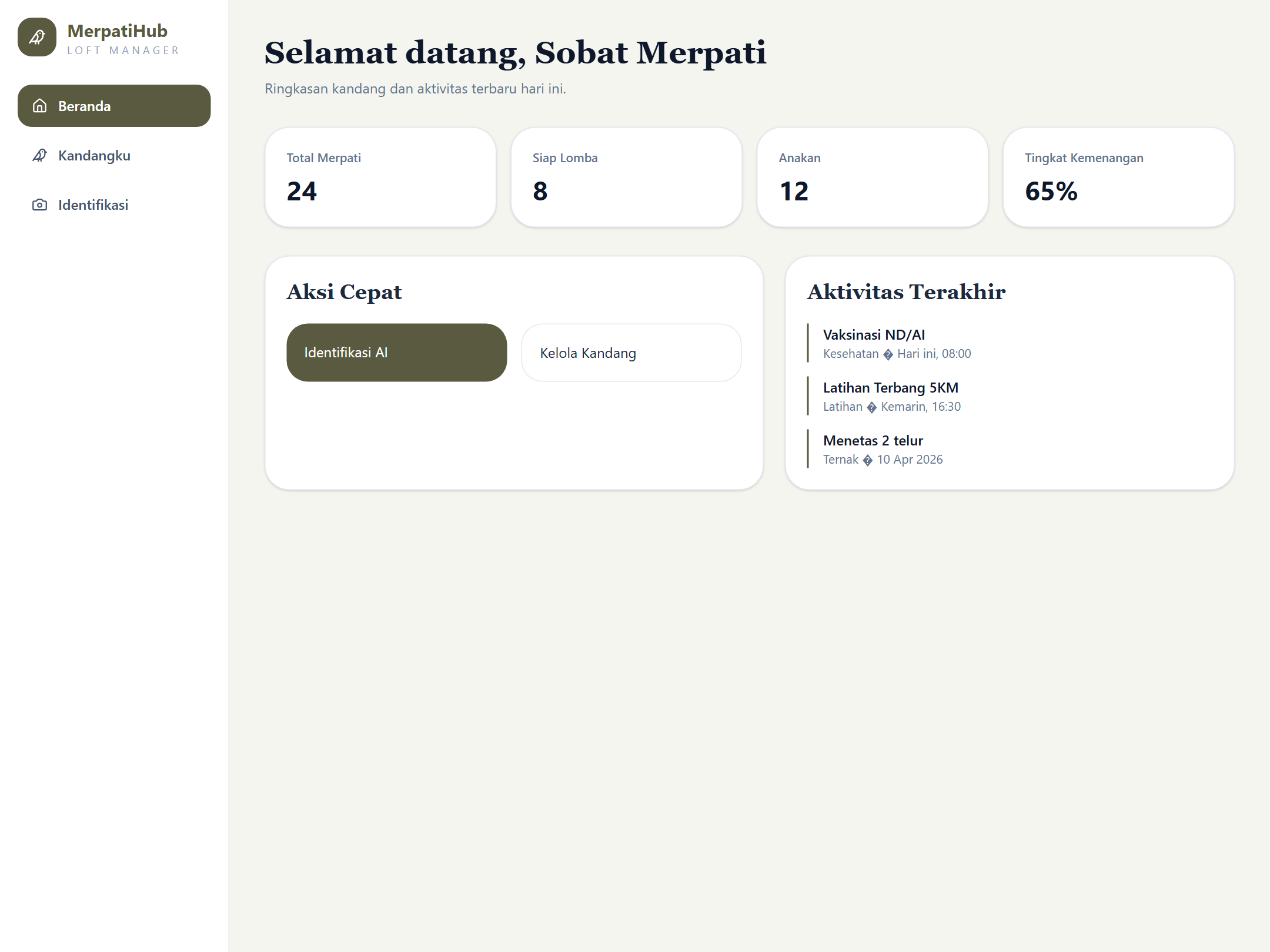Select the Siap Lomba card showing 8

[626, 177]
